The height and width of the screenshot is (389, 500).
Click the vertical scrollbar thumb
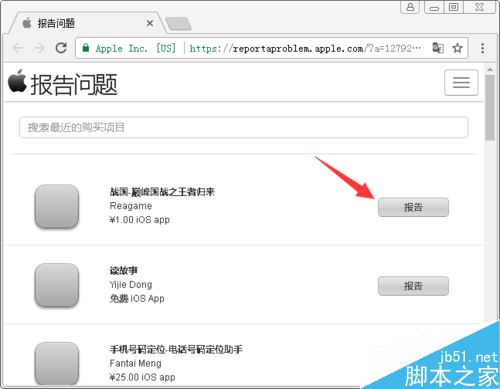point(490,108)
